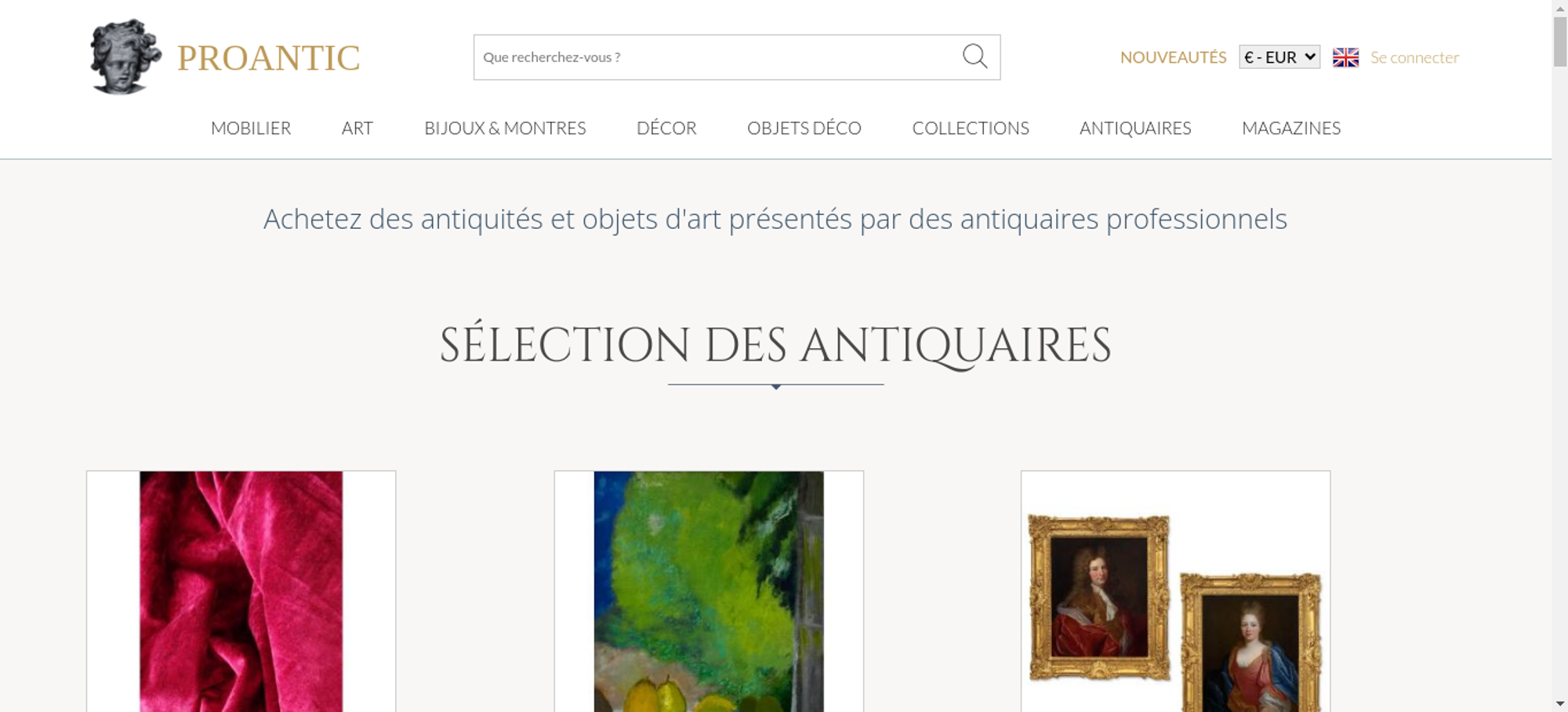Navigate to the ANTIQUAIRES section

pos(1135,128)
